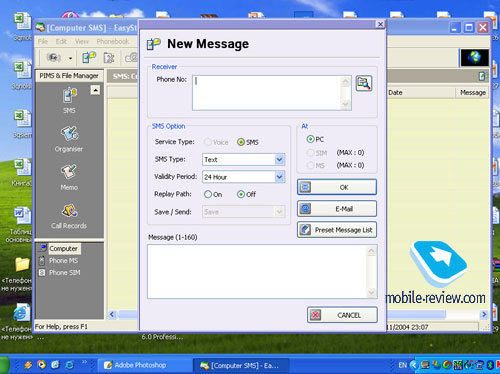Click inside the Message text area
Viewport: 500px width, 374px height.
[257, 271]
